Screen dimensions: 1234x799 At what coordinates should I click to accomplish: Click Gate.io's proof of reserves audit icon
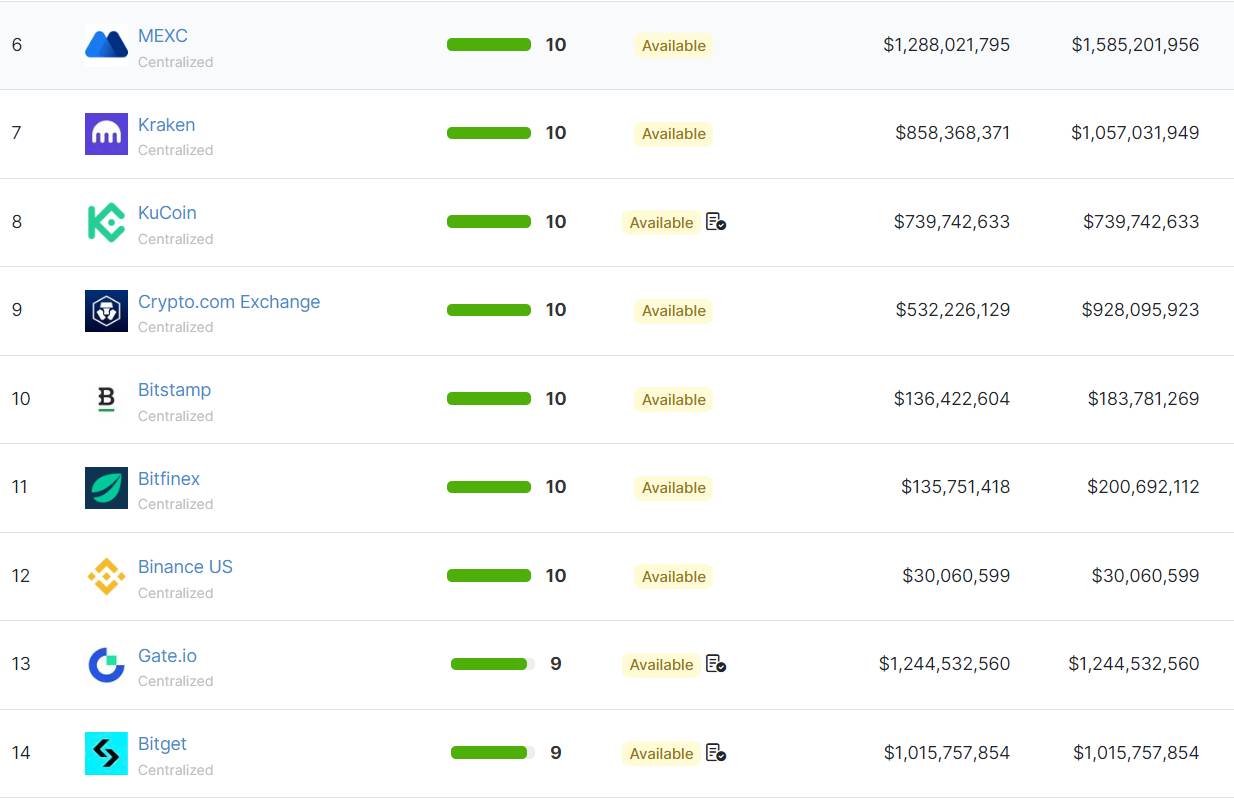[716, 664]
